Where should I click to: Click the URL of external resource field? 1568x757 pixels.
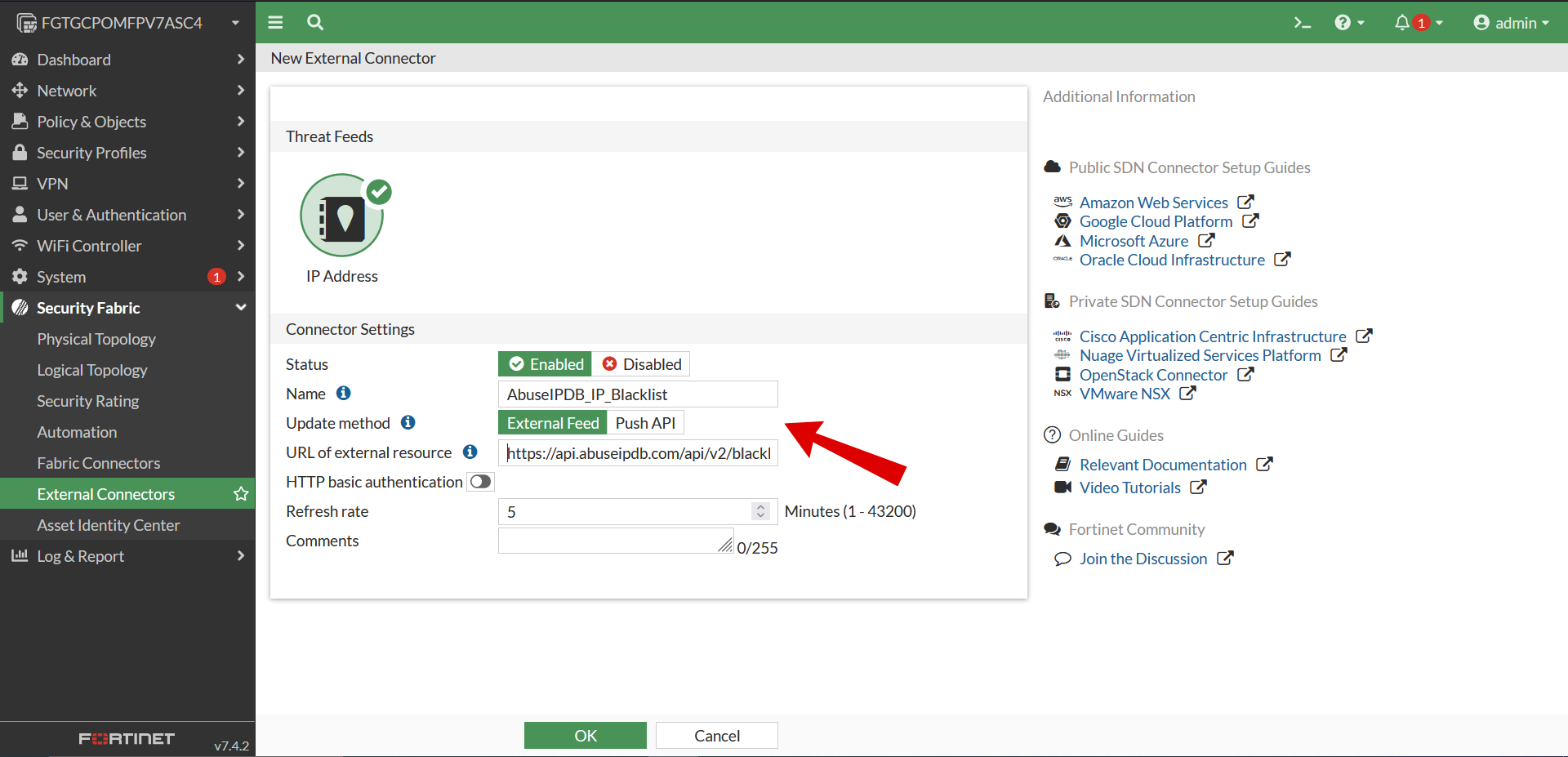pos(638,453)
